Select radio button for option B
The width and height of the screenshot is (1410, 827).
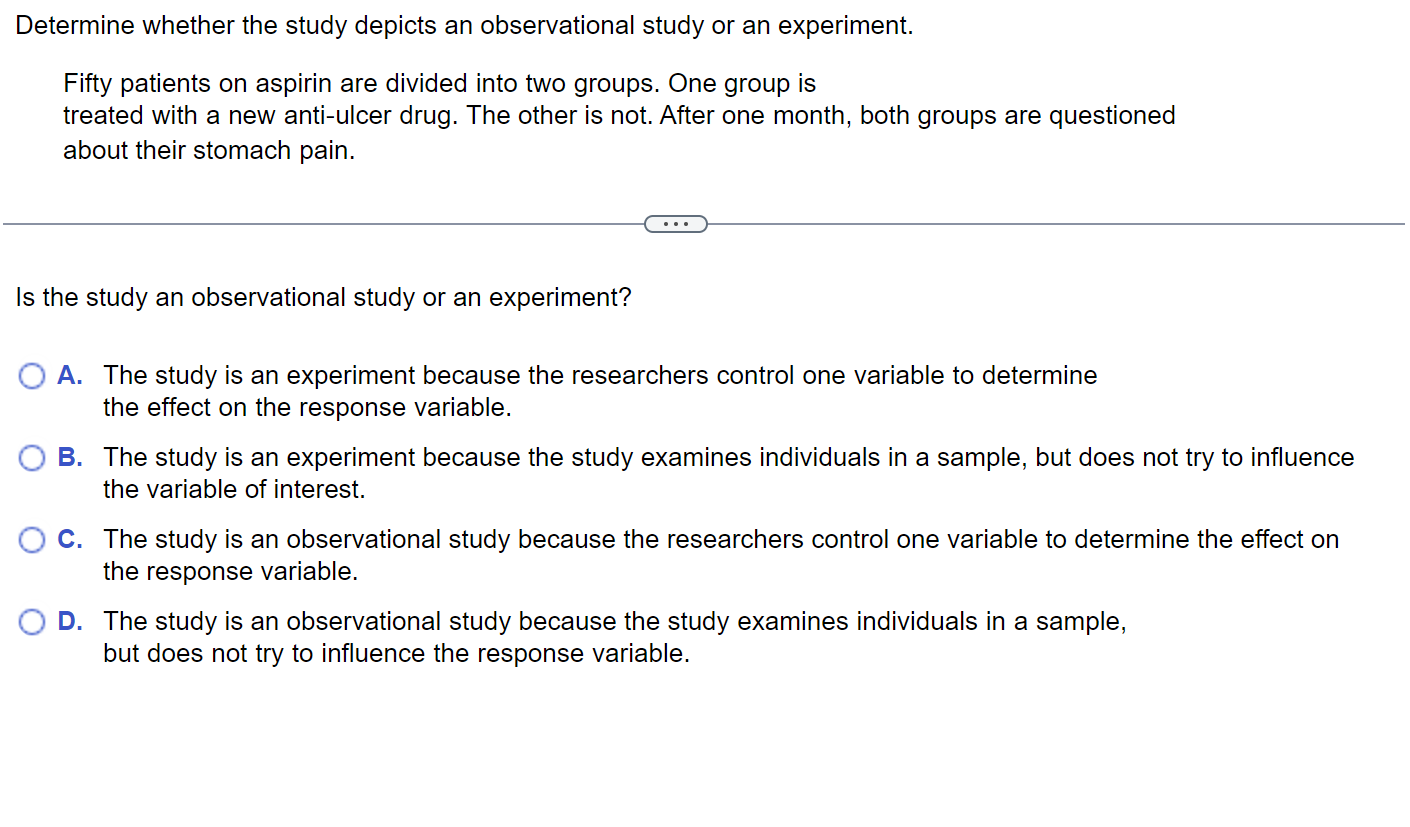click(x=31, y=457)
